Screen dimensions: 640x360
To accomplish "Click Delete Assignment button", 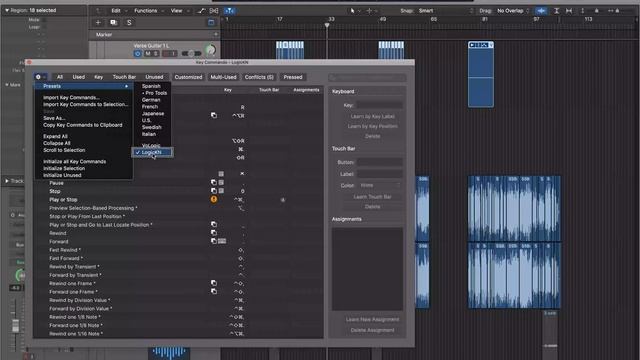I will pos(373,330).
